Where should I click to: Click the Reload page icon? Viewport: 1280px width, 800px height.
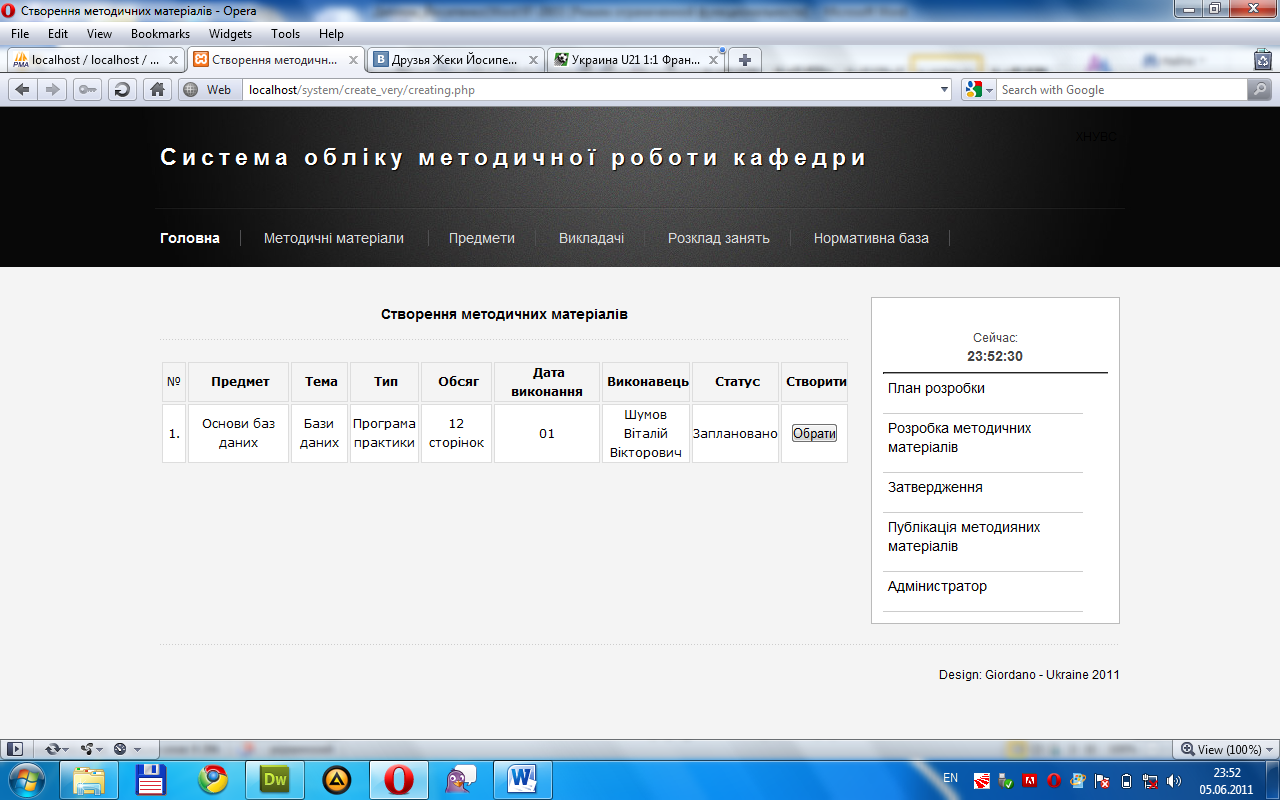click(122, 90)
